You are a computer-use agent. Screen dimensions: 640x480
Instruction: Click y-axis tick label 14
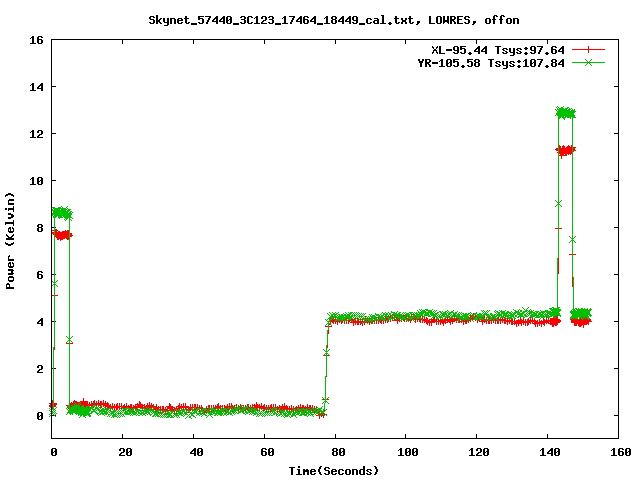[36, 87]
